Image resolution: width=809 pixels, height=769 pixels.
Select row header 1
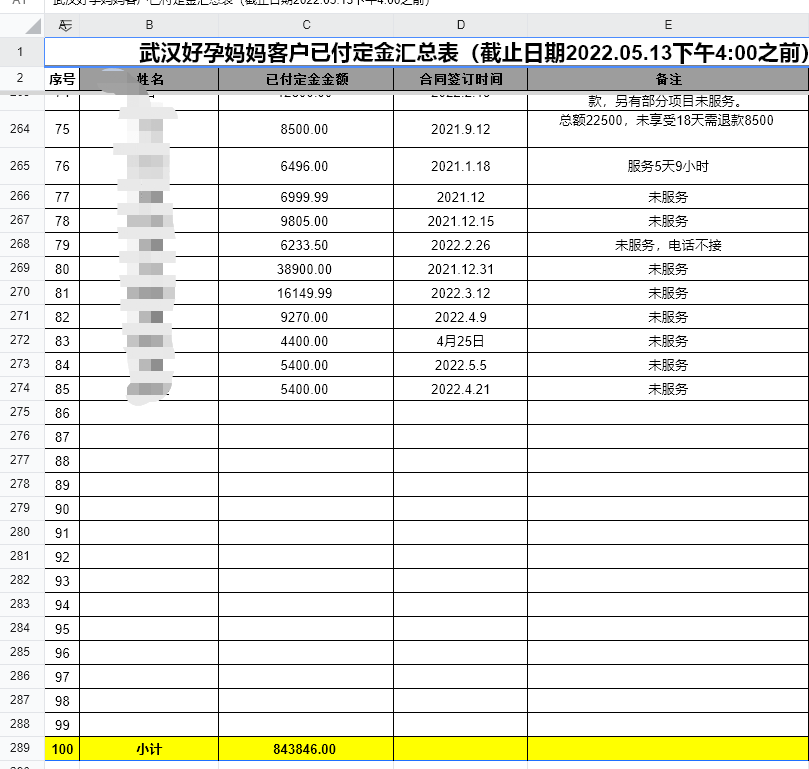(x=20, y=52)
